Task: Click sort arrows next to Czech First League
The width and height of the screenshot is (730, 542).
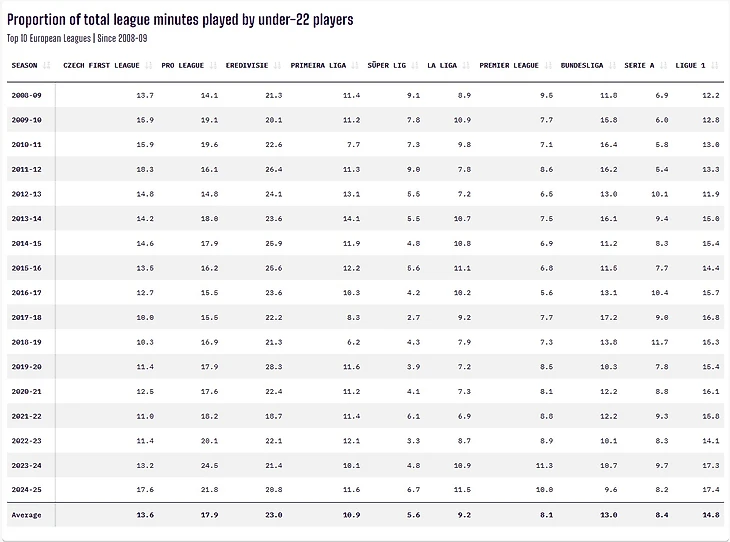Action: point(149,66)
